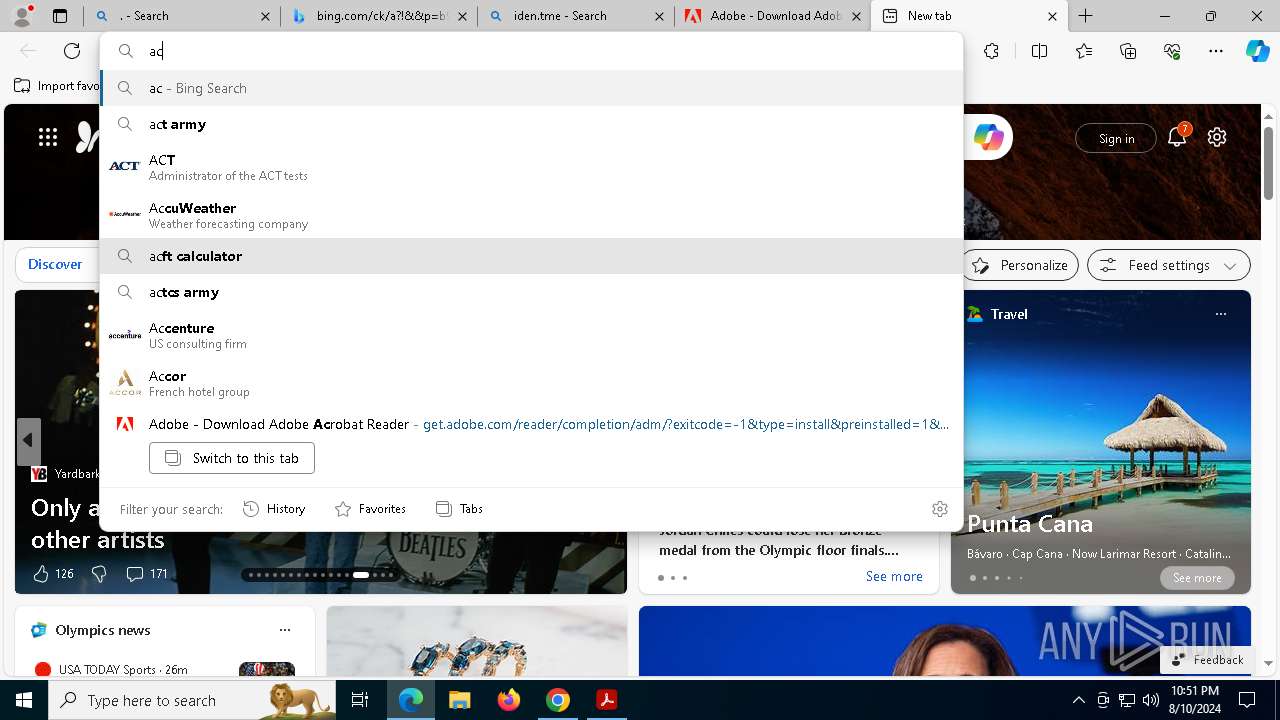This screenshot has height=720, width=1280.
Task: Filter search by Favorites
Action: 370,509
